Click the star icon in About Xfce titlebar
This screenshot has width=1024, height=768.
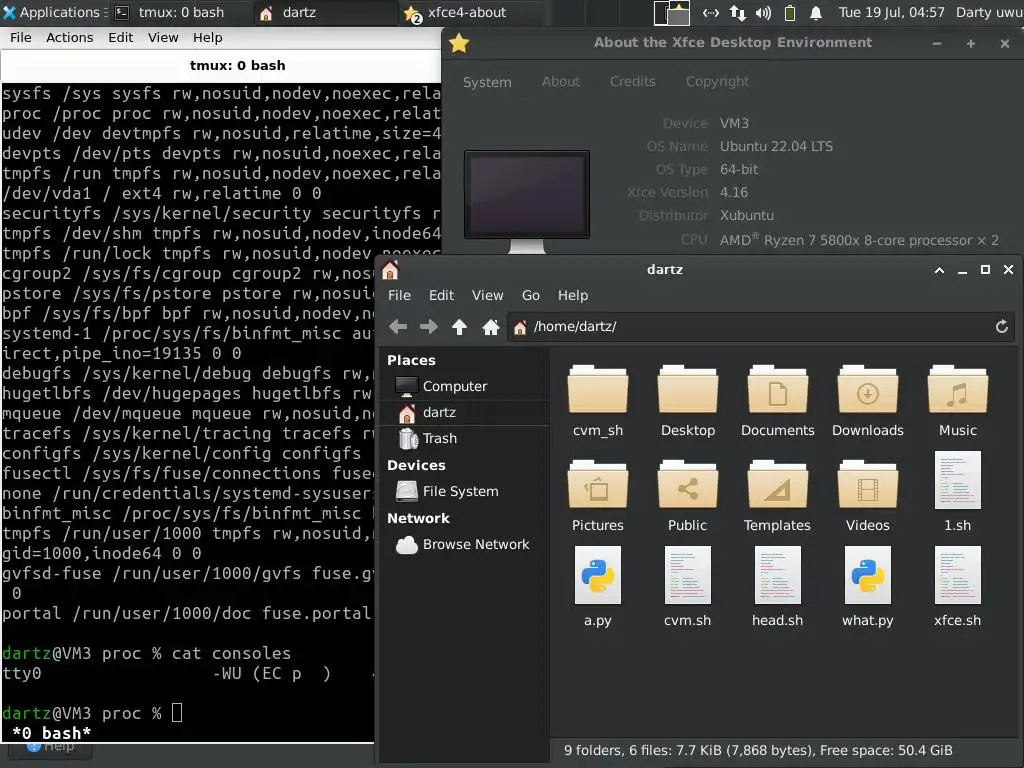point(459,44)
